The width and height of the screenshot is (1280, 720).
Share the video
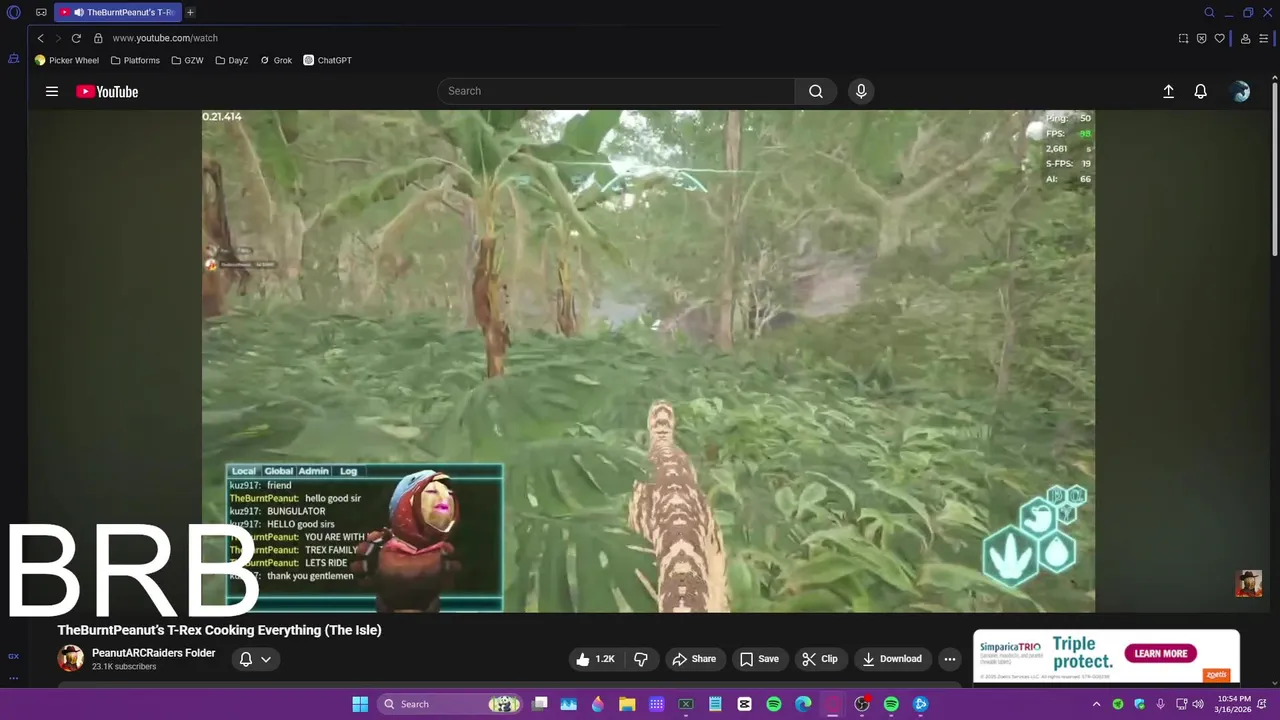click(694, 659)
